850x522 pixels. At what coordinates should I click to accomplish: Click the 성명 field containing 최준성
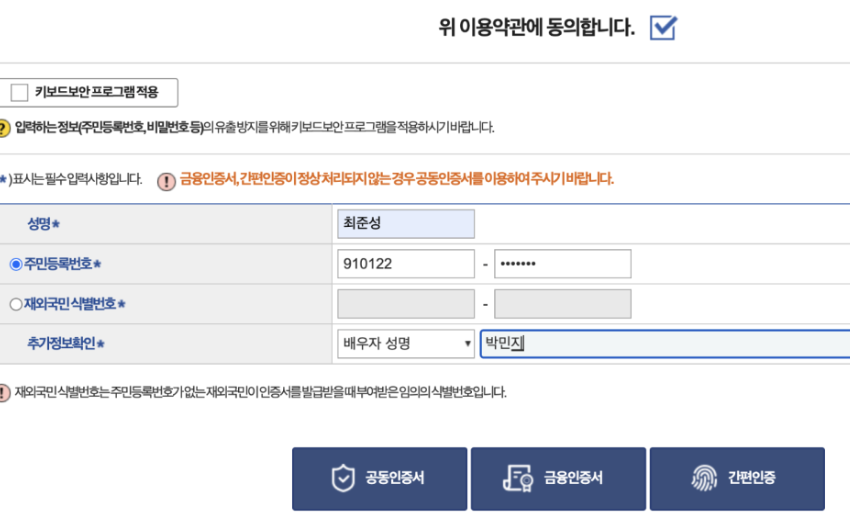coord(406,224)
